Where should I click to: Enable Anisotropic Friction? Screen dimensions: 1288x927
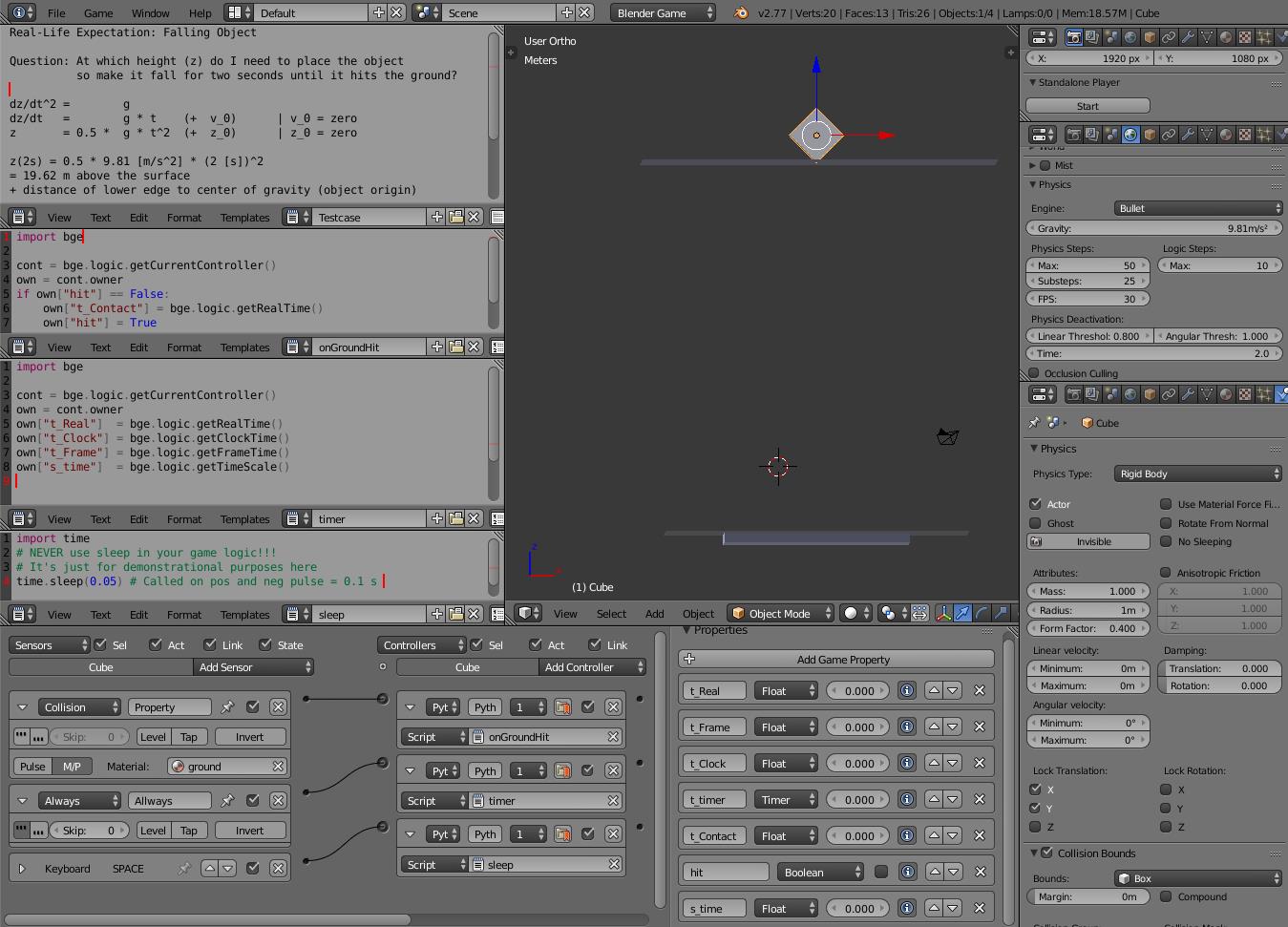(1166, 573)
